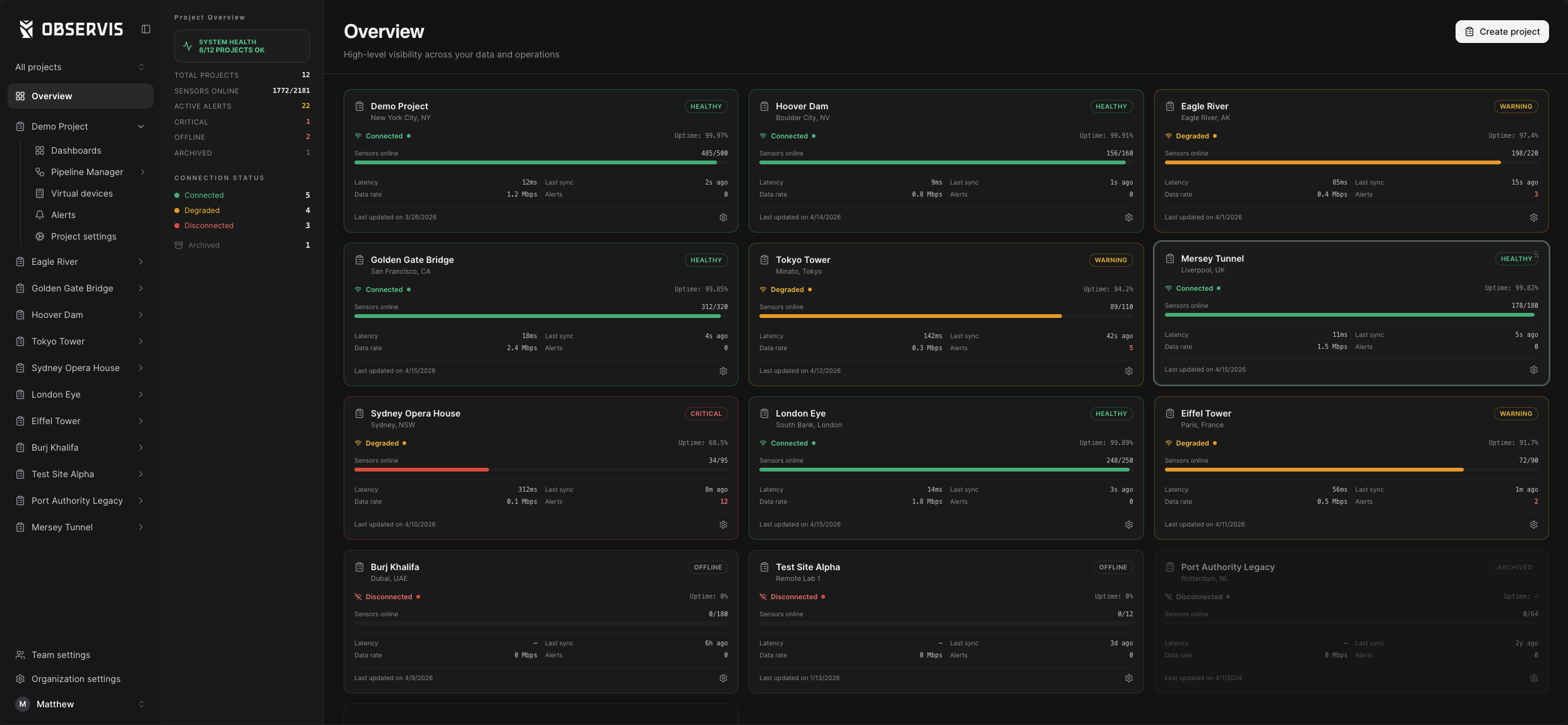Collapse the sidebar with the panel toggle icon
Image resolution: width=1568 pixels, height=725 pixels.
pyautogui.click(x=146, y=29)
